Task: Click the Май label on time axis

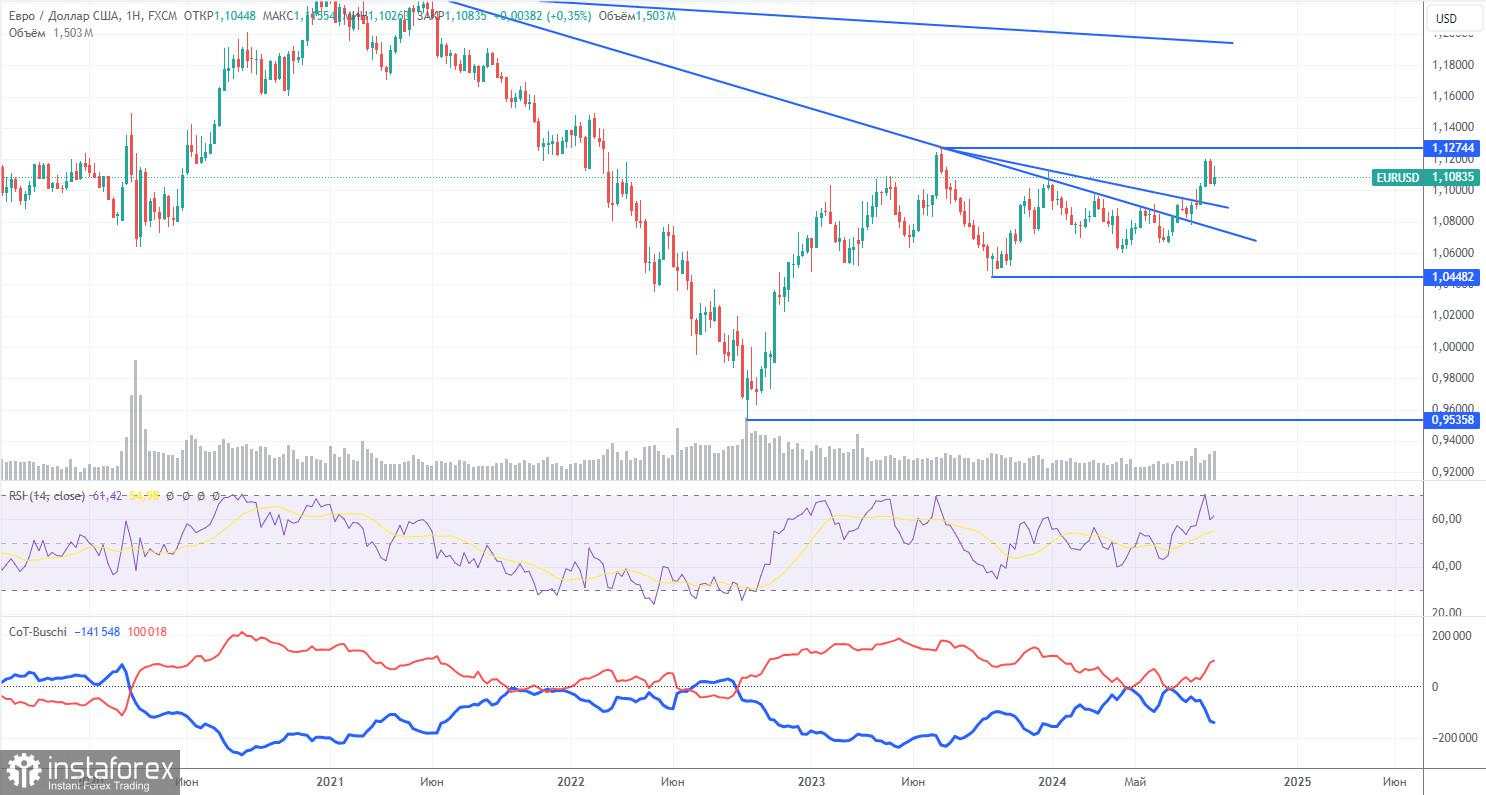Action: tap(1137, 780)
